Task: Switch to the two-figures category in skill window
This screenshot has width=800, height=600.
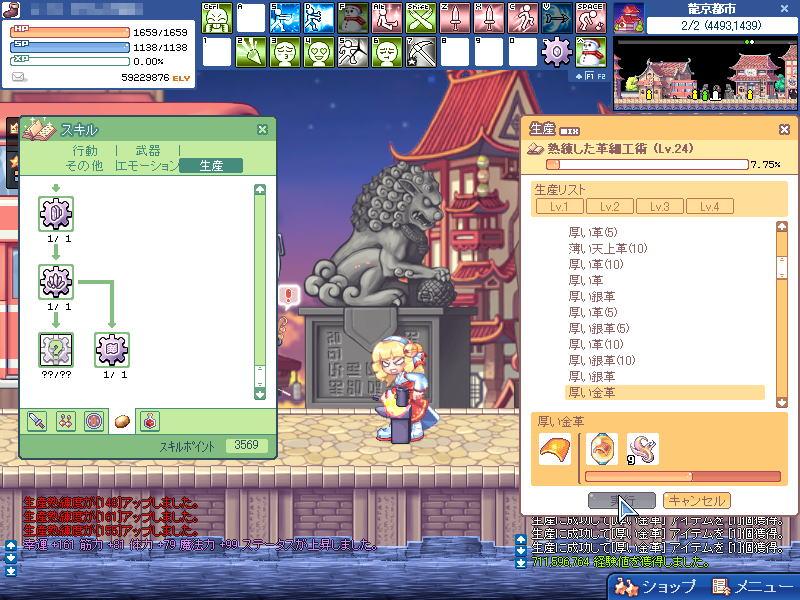Action: coord(66,421)
